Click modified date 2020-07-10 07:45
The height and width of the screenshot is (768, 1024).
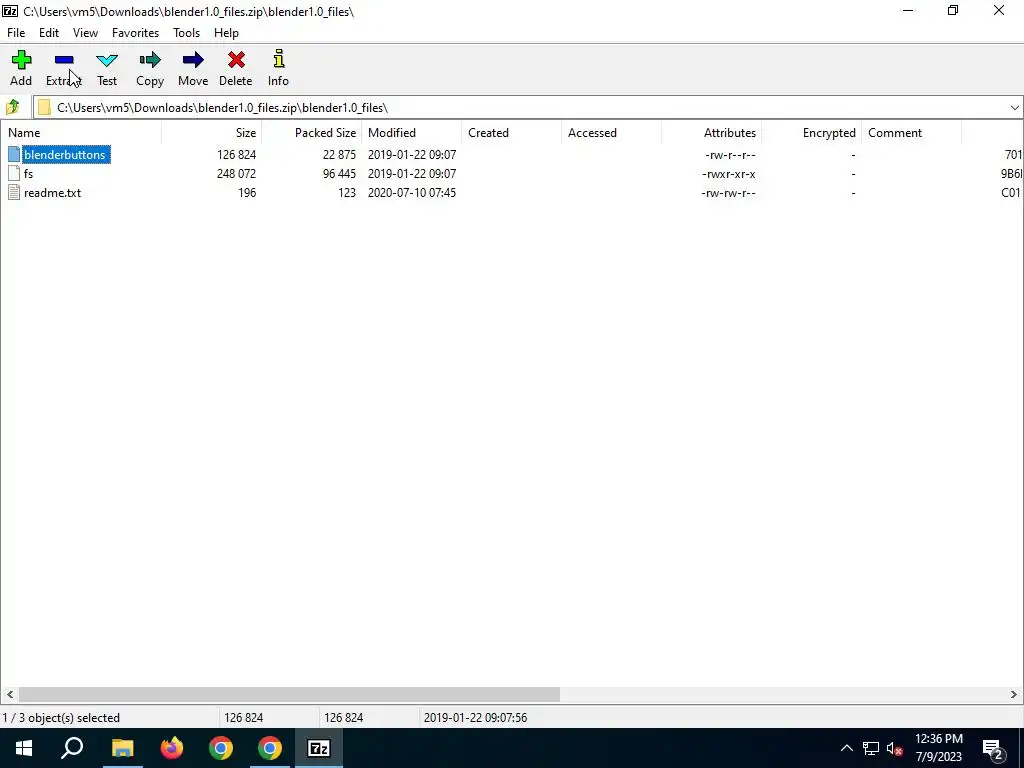[x=411, y=193]
